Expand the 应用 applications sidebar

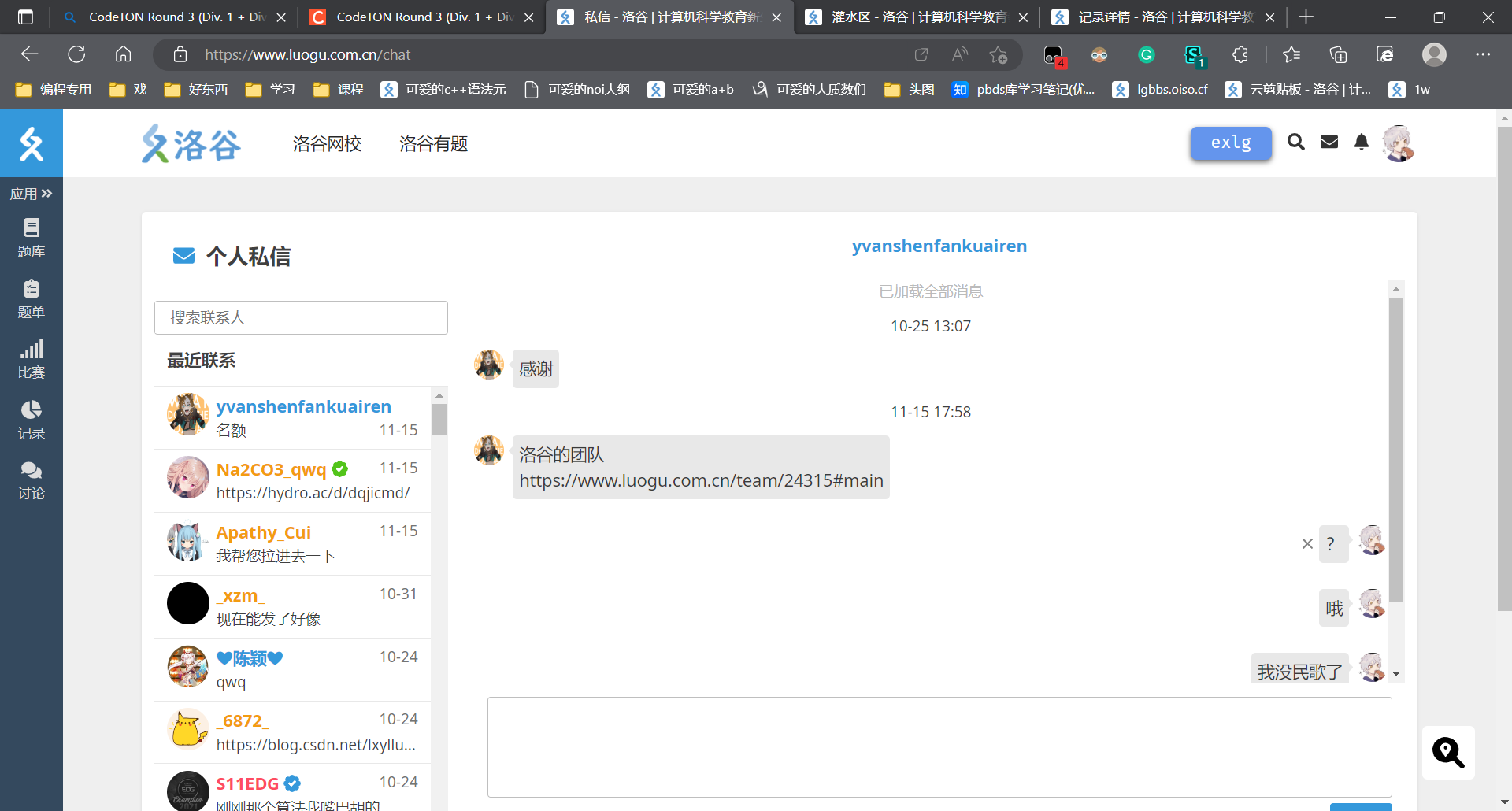click(x=31, y=194)
